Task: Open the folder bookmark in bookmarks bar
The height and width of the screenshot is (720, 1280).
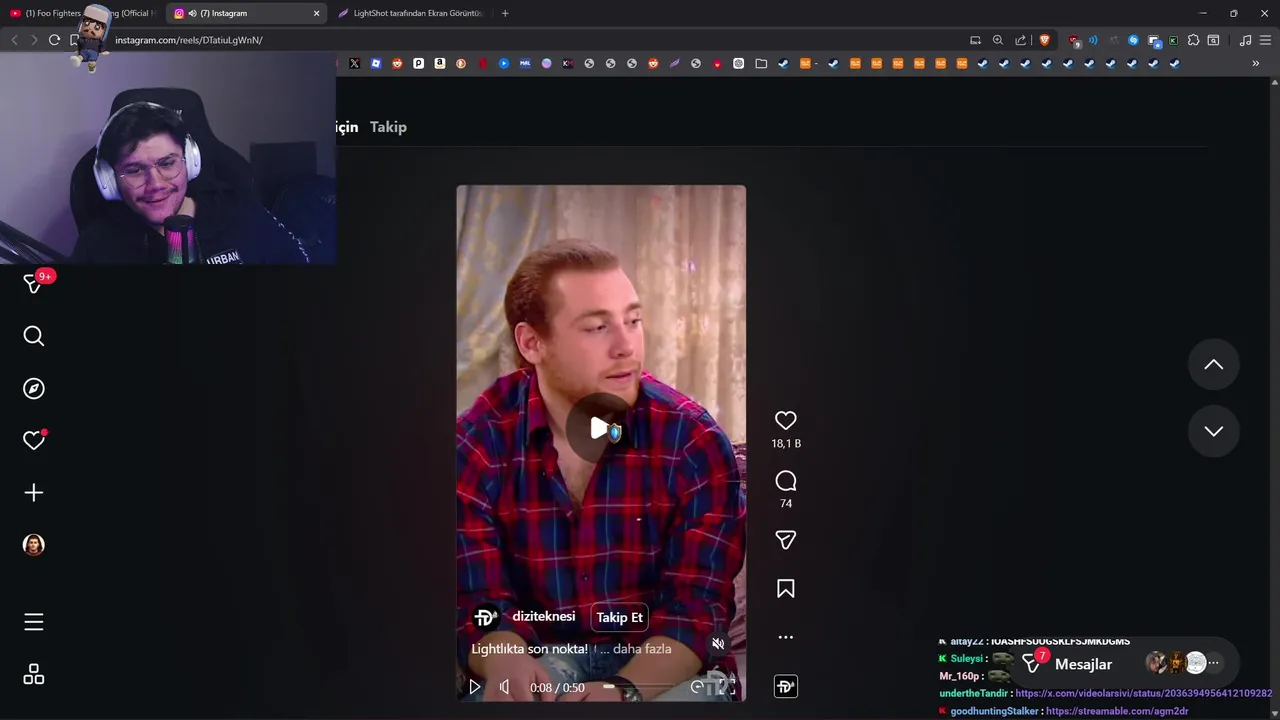Action: pyautogui.click(x=761, y=63)
